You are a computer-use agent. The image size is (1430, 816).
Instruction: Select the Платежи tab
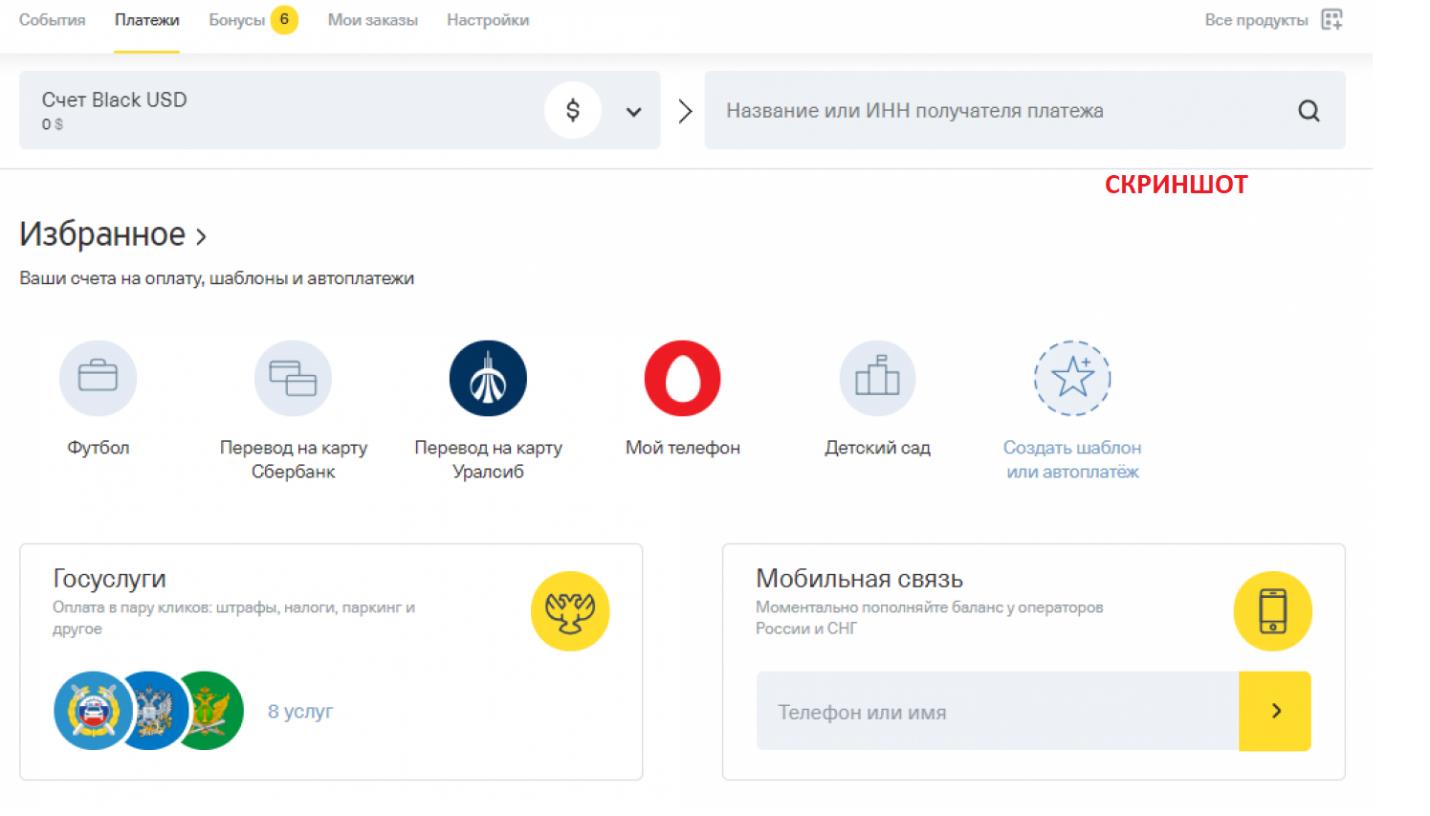point(147,20)
